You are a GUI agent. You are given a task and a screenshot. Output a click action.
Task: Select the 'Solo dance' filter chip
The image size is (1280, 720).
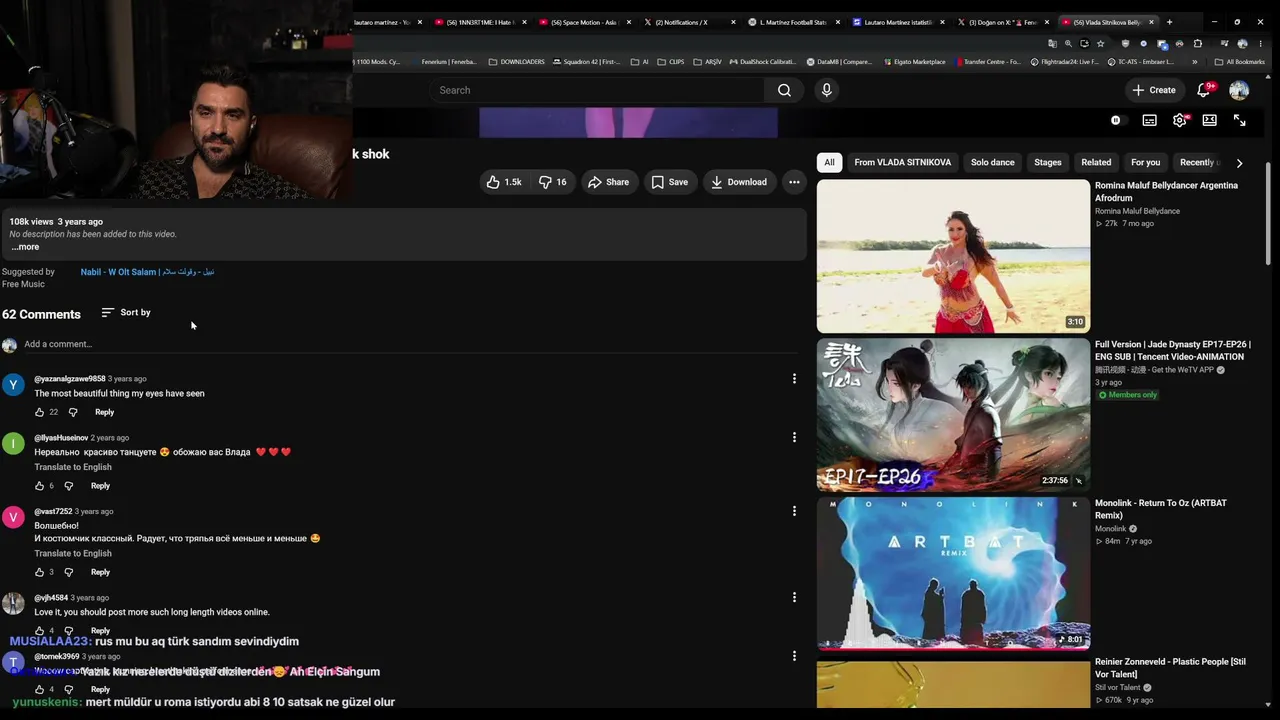click(993, 162)
